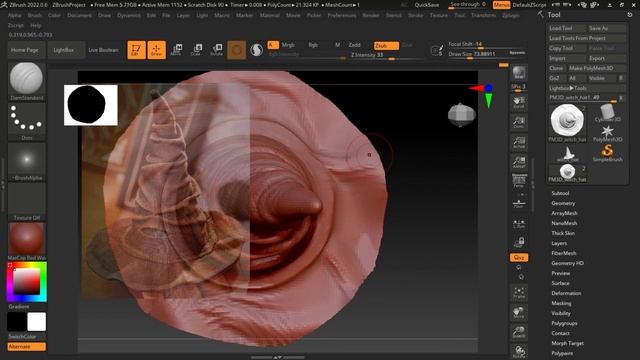Toggle the XYZ rotation mode
640x360 pixels.
[519, 258]
